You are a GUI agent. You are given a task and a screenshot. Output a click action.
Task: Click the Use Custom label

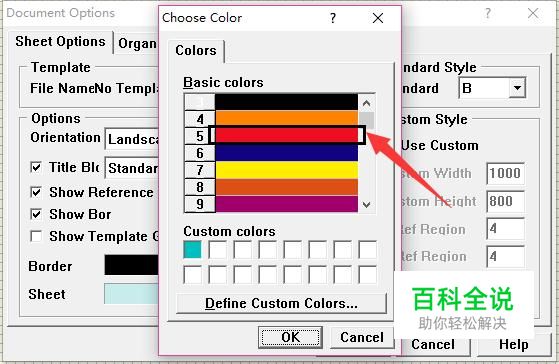click(440, 145)
